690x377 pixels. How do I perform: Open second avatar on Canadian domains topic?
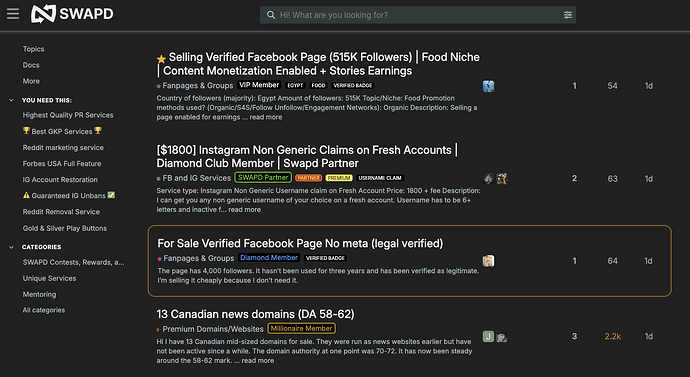502,337
